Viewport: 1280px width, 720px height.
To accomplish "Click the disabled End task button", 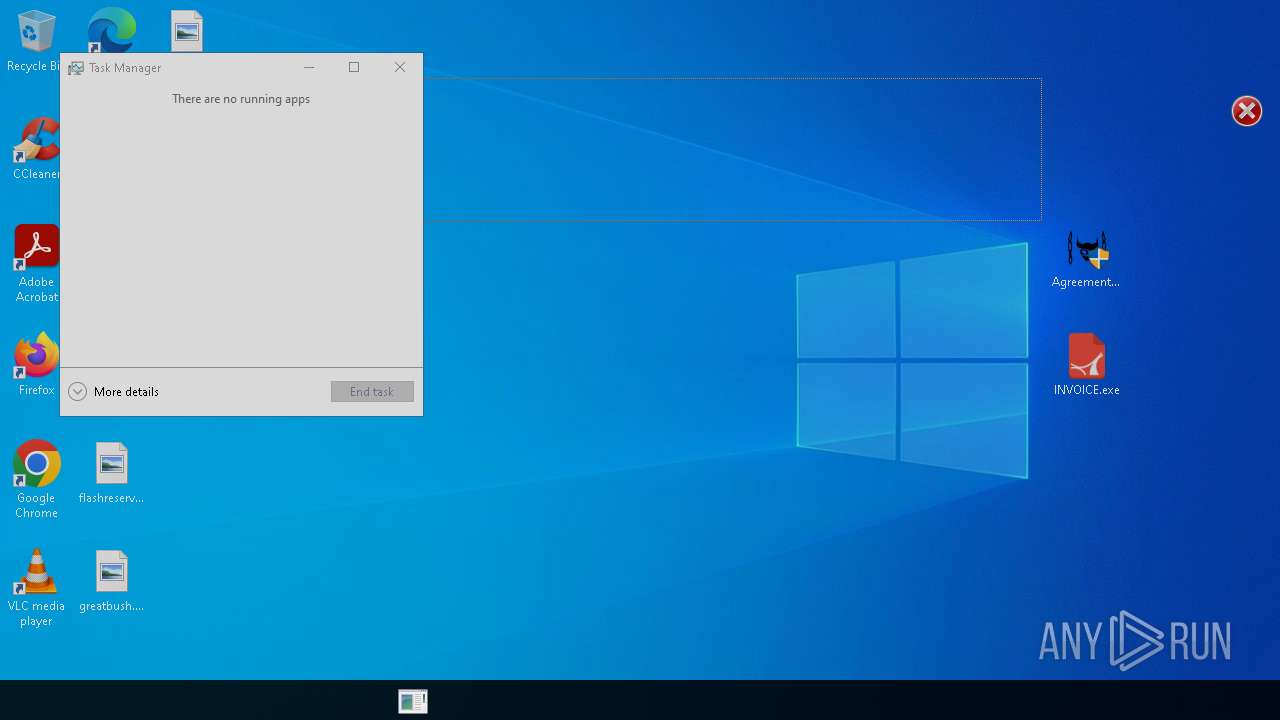I will click(x=372, y=392).
